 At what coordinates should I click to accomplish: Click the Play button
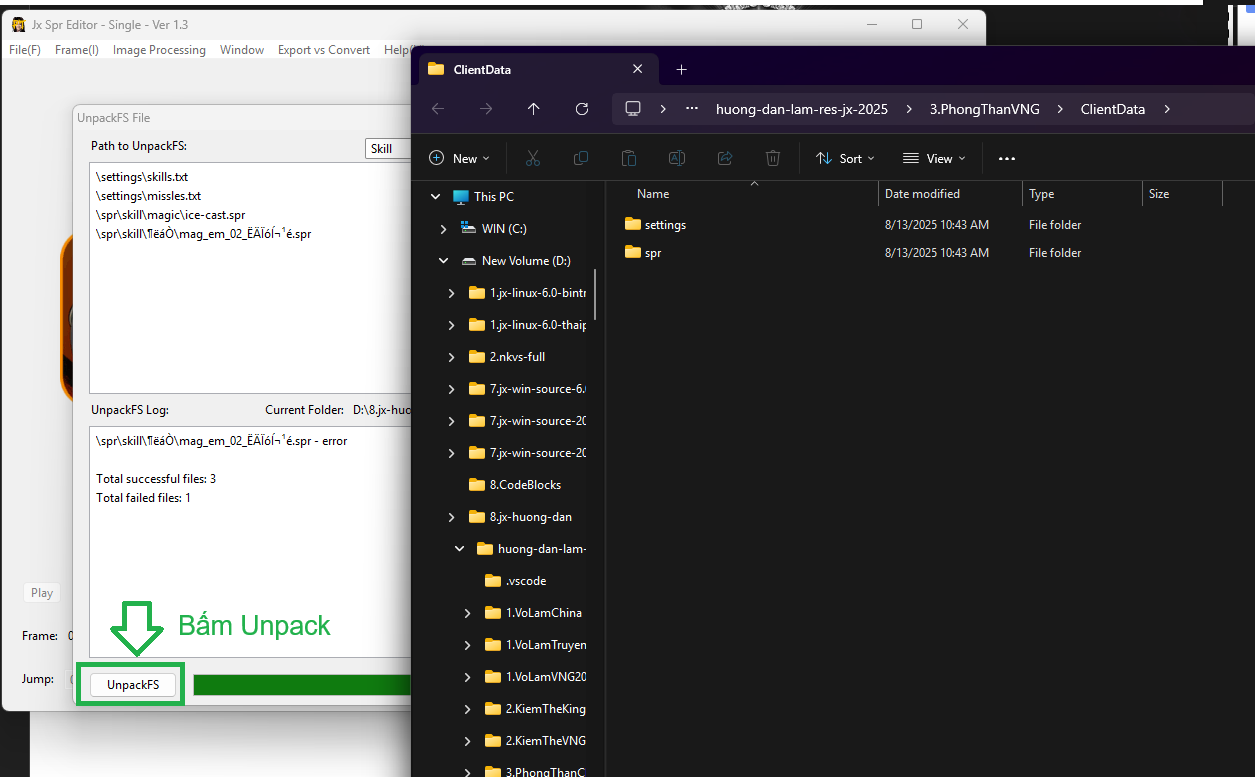42,593
